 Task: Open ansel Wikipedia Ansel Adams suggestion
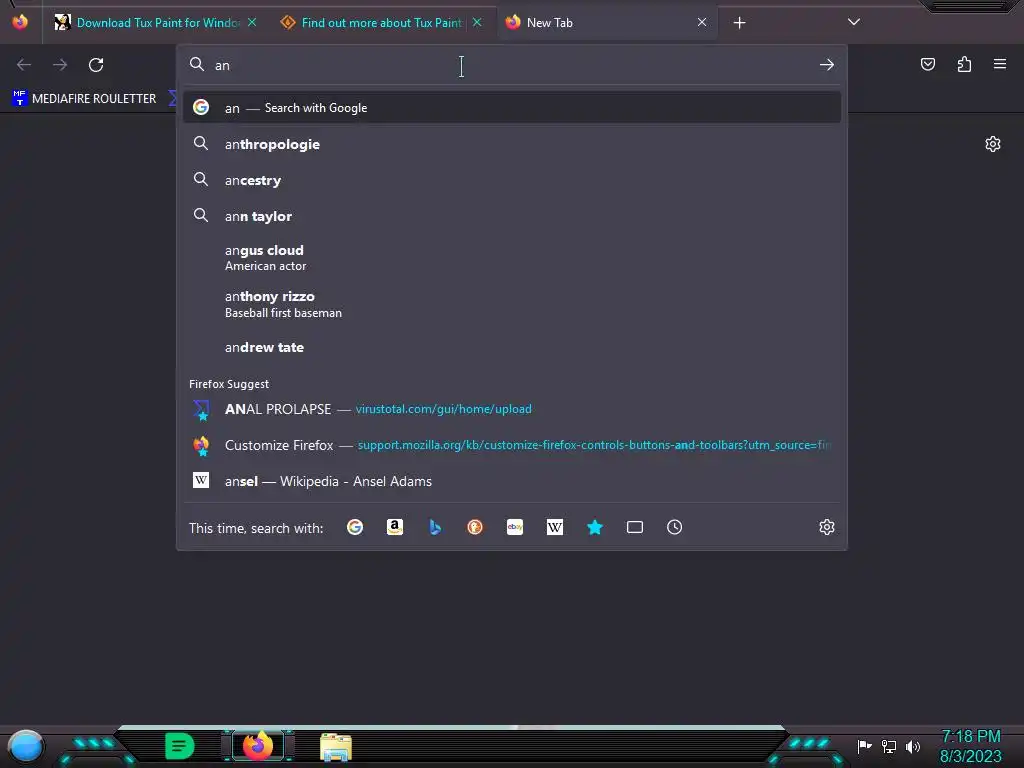click(x=512, y=481)
